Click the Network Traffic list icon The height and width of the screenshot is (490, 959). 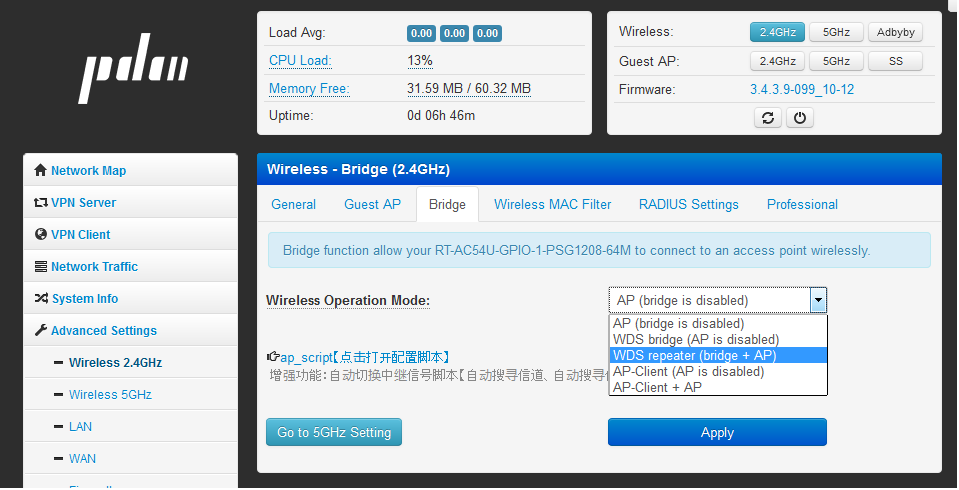[x=41, y=266]
